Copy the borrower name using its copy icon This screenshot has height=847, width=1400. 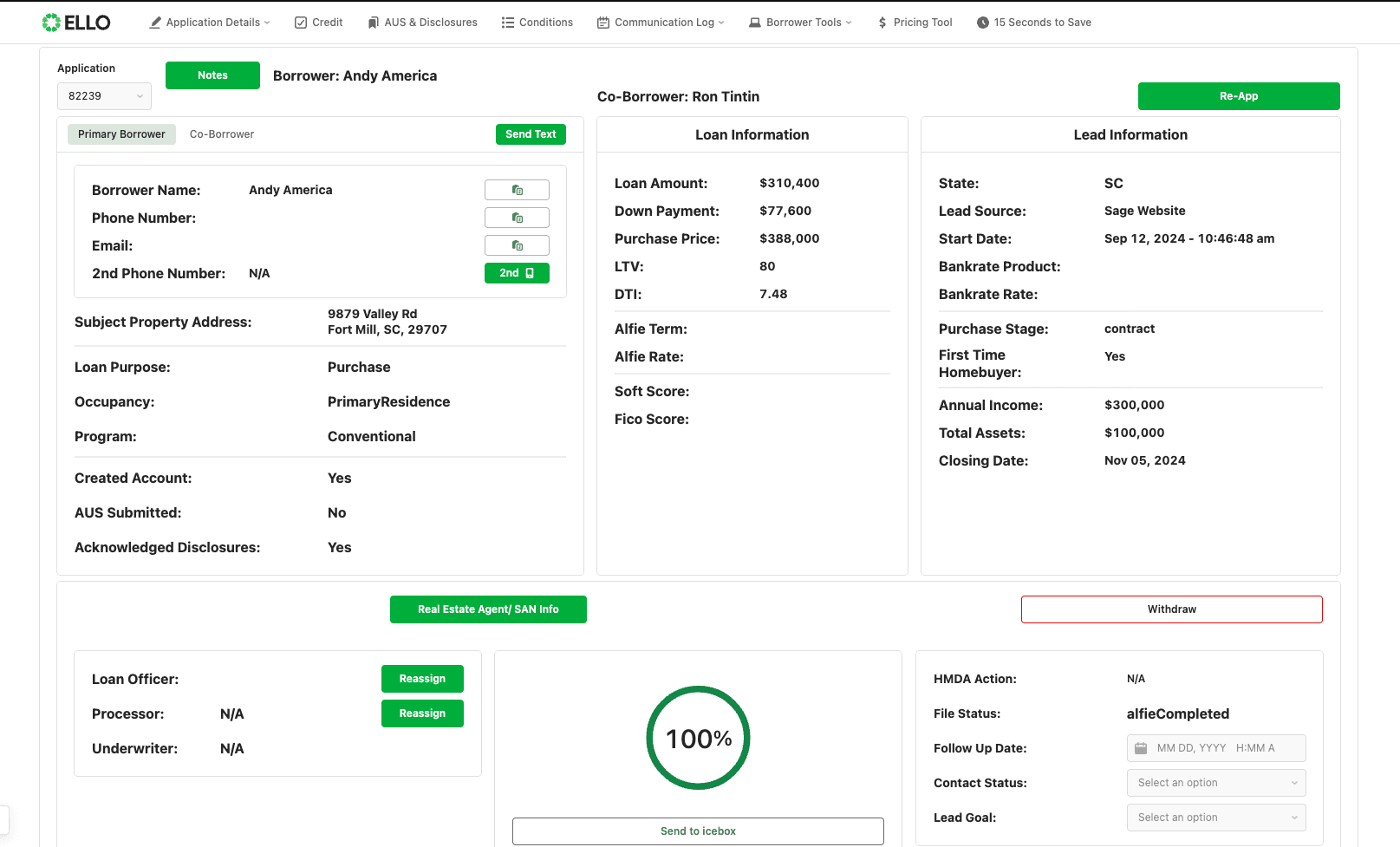517,189
